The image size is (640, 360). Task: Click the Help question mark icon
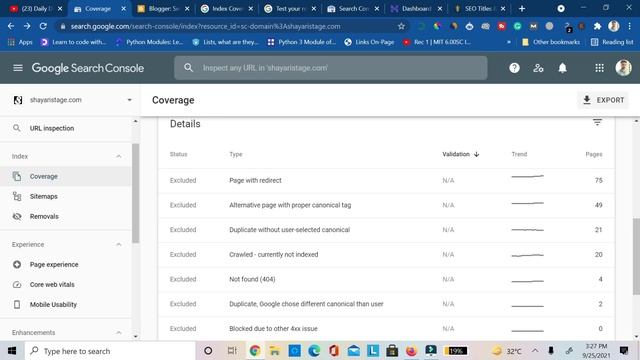pyautogui.click(x=514, y=68)
